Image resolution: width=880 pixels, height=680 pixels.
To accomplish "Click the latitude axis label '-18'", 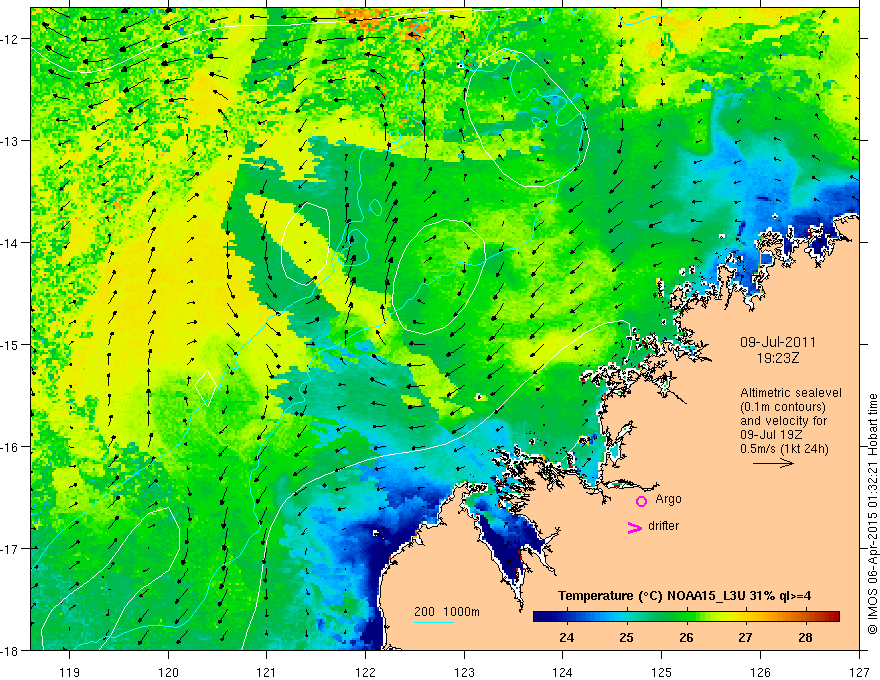I will coord(11,650).
